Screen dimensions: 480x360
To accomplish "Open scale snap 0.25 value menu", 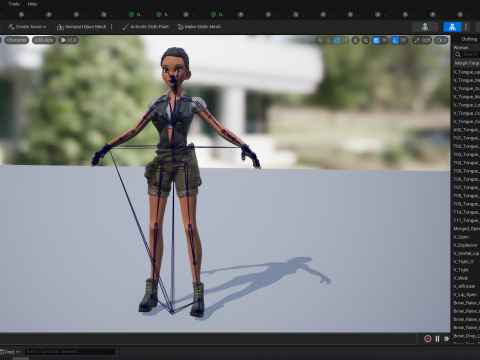I will [x=426, y=40].
